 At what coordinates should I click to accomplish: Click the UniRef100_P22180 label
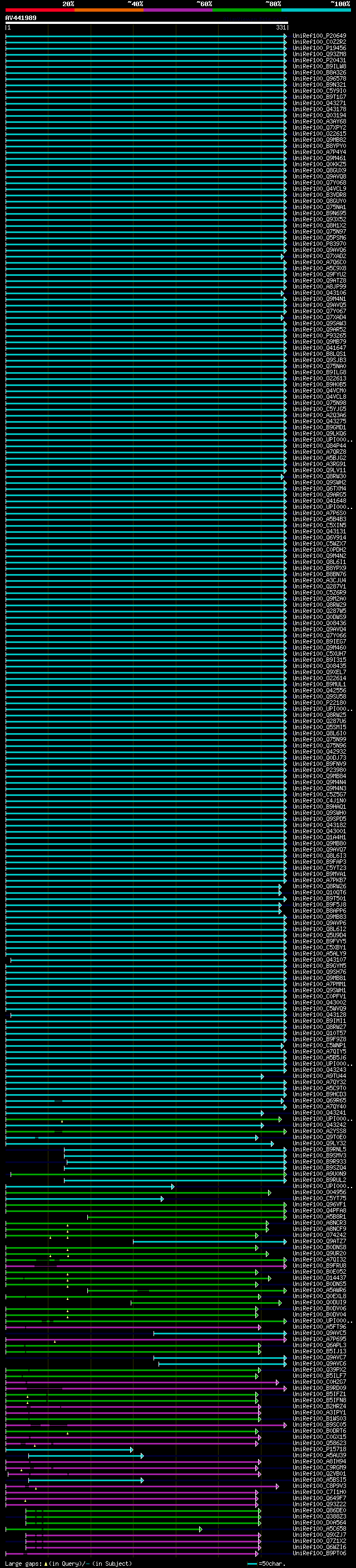(x=319, y=703)
